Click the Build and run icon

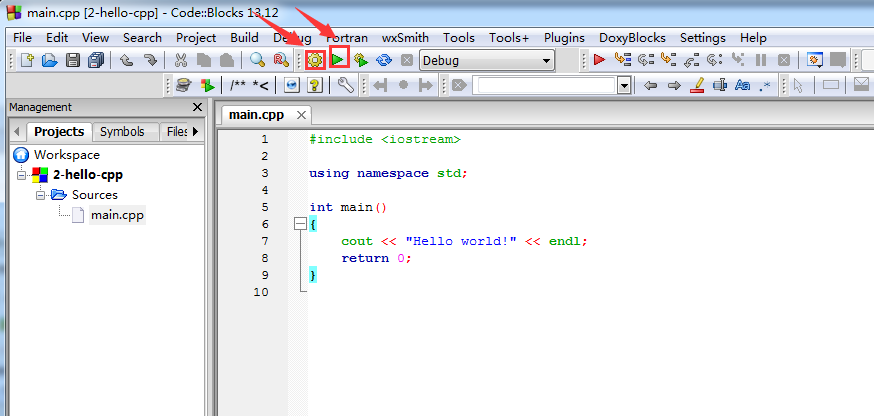pyautogui.click(x=361, y=60)
